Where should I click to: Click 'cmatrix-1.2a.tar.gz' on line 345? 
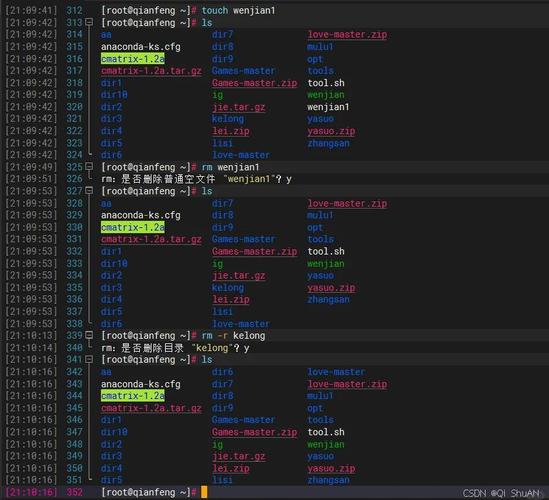click(x=151, y=408)
